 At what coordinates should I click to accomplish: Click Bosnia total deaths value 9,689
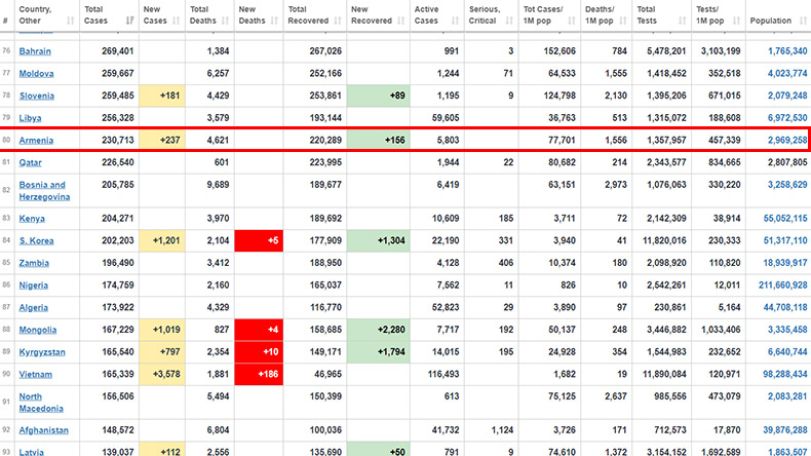tap(217, 185)
